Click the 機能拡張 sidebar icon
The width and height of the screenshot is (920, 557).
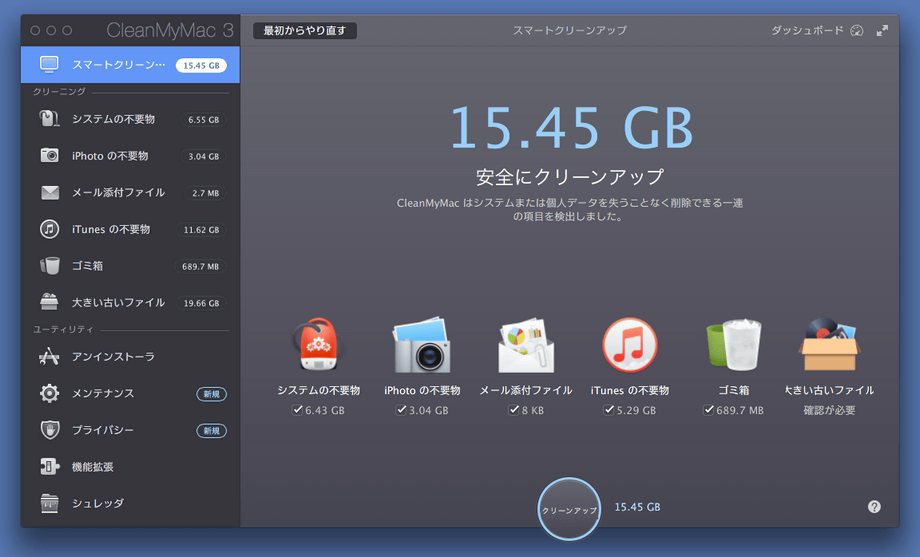[49, 467]
